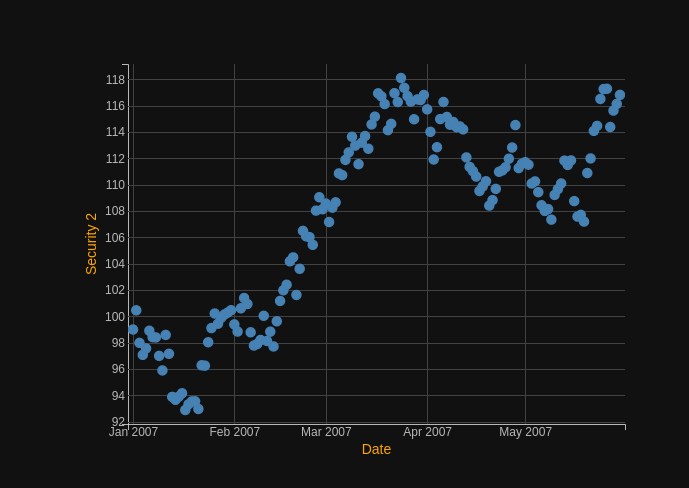Viewport: 689px width, 488px height.
Task: Click the "Date" x-axis title
Action: pos(376,449)
